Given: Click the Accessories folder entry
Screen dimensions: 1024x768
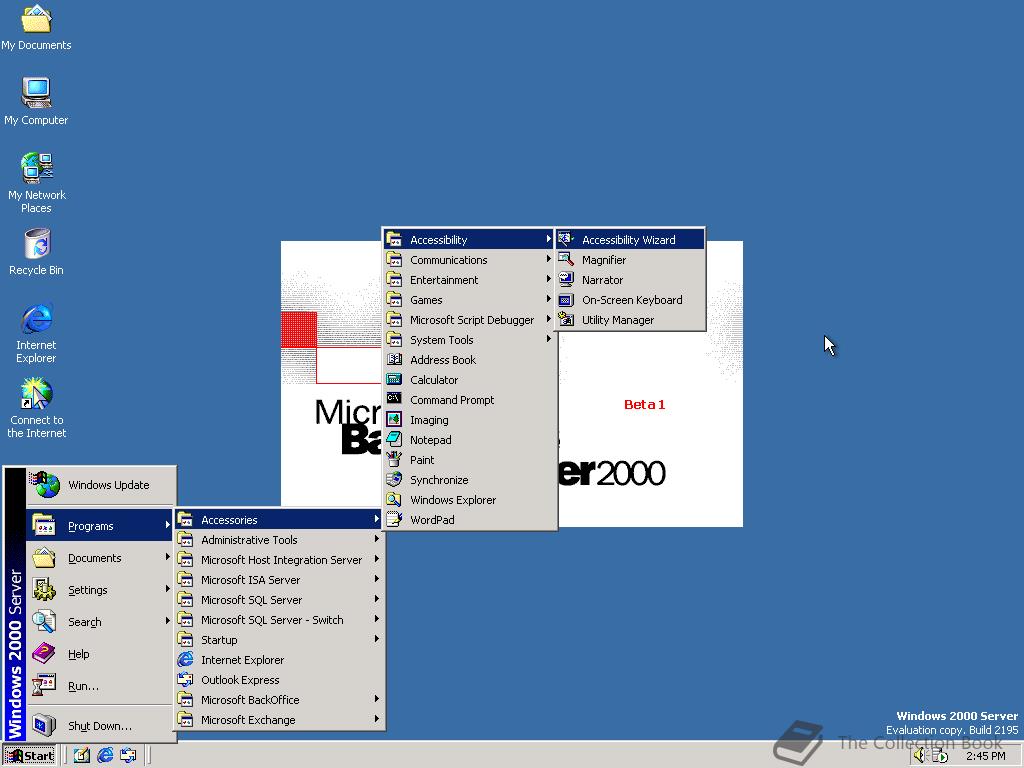Looking at the screenshot, I should coord(279,520).
